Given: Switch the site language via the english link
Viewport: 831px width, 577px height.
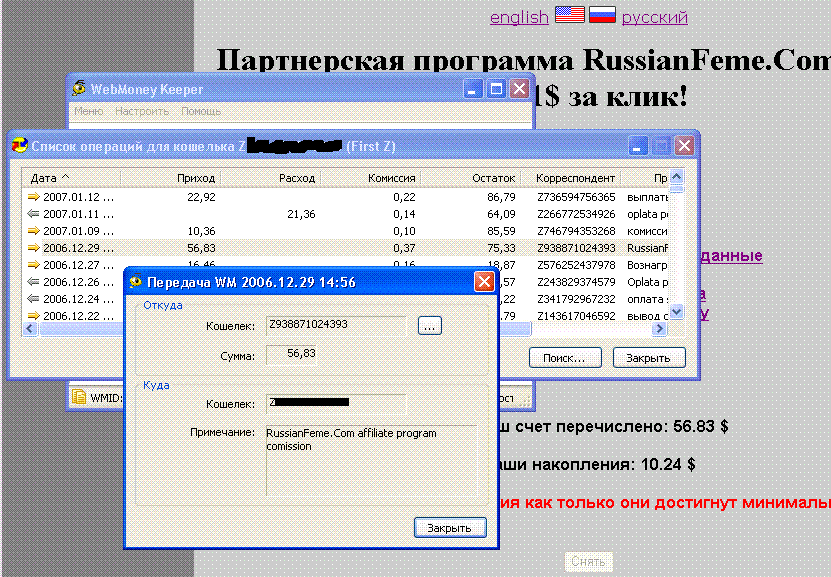Looking at the screenshot, I should coord(518,17).
